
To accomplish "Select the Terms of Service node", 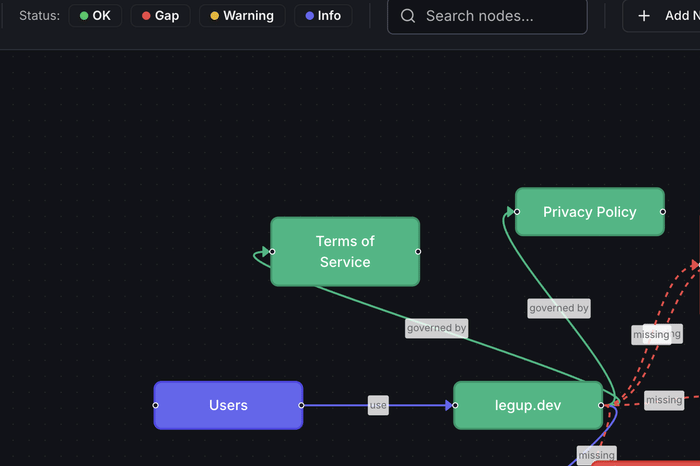I will click(x=345, y=251).
